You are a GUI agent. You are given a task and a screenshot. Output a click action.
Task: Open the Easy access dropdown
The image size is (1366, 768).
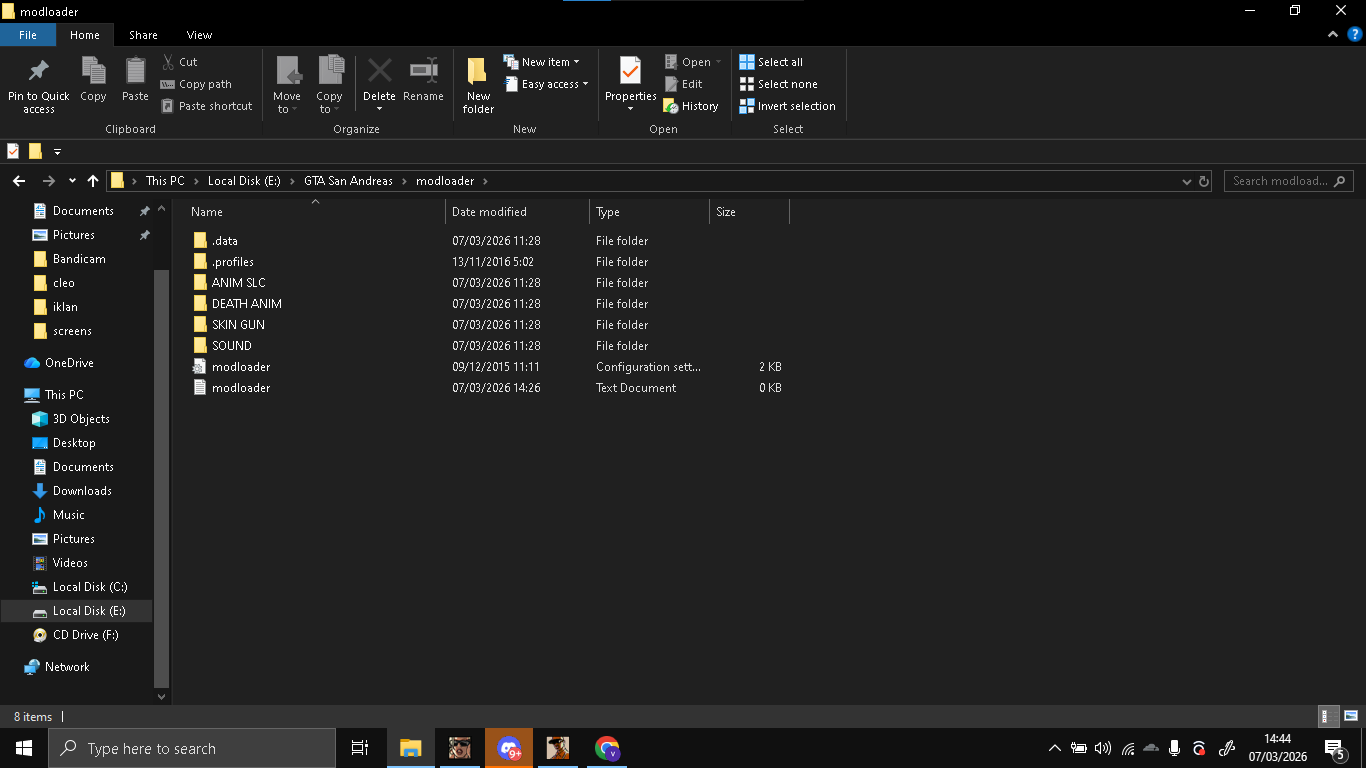tap(545, 84)
